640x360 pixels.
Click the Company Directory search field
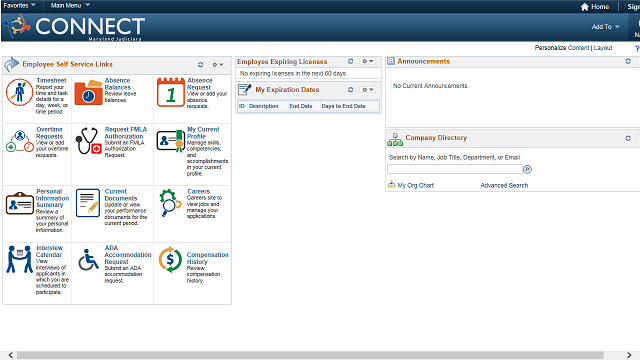click(x=455, y=169)
